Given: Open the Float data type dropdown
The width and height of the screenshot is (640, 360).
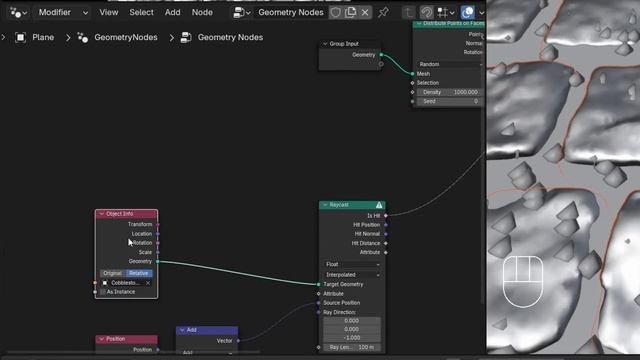Looking at the screenshot, I should coord(352,264).
